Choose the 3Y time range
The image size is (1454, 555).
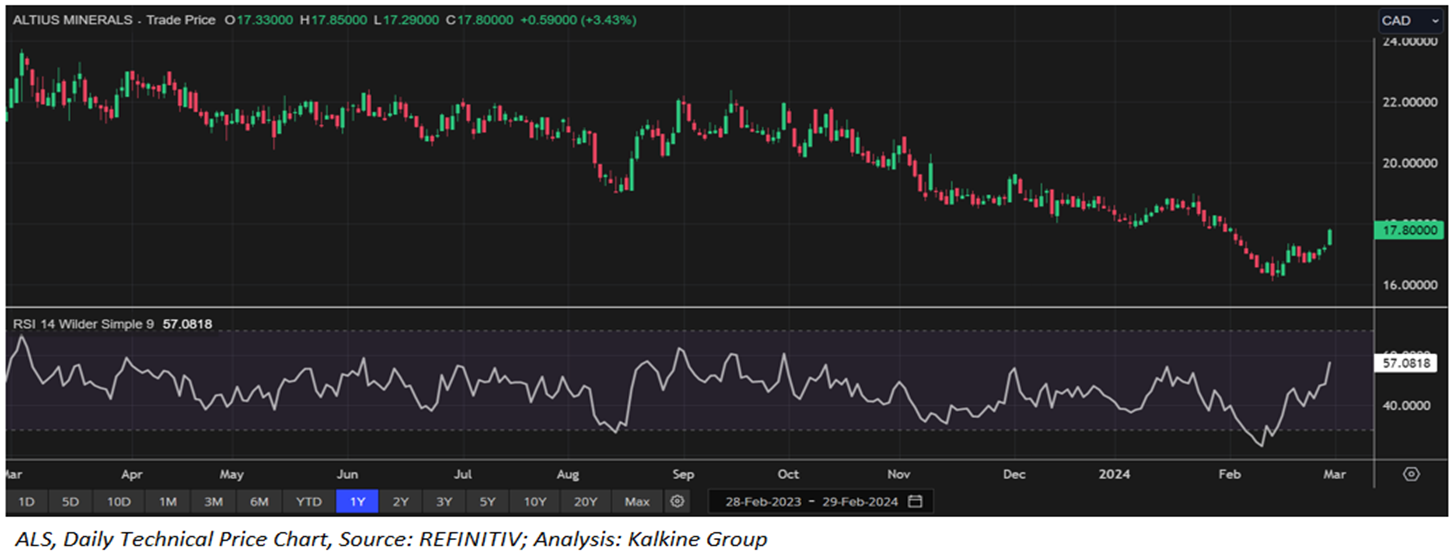click(444, 501)
